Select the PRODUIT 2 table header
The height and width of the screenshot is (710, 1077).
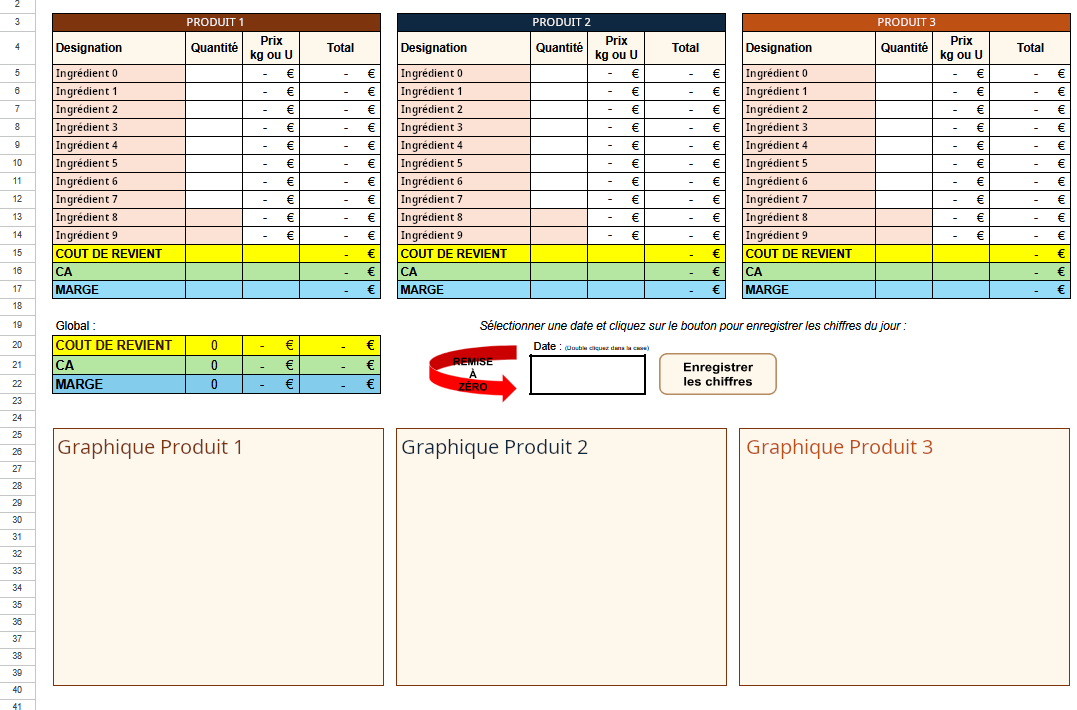[x=561, y=22]
